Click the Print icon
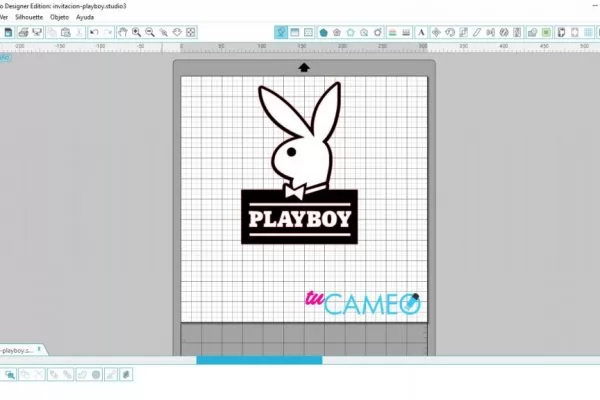Viewport: 600px width, 400px height. point(23,33)
